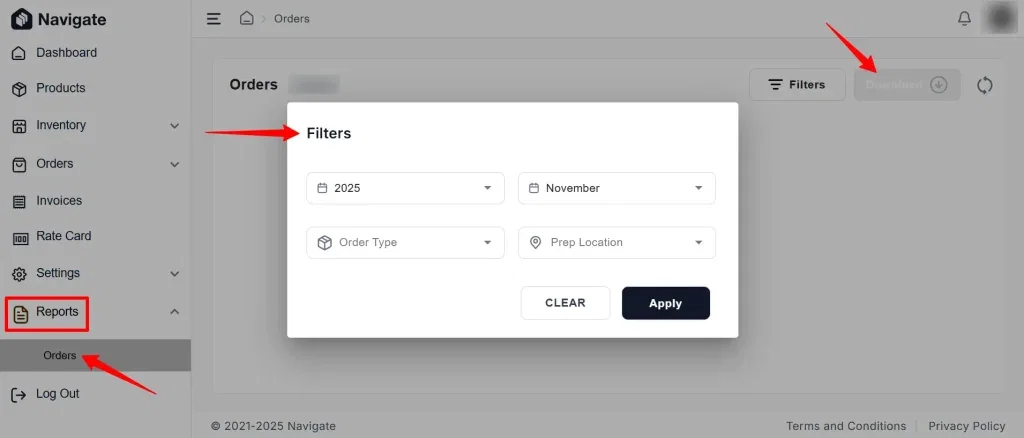The height and width of the screenshot is (438, 1024).
Task: Open the November month dropdown
Action: (616, 188)
